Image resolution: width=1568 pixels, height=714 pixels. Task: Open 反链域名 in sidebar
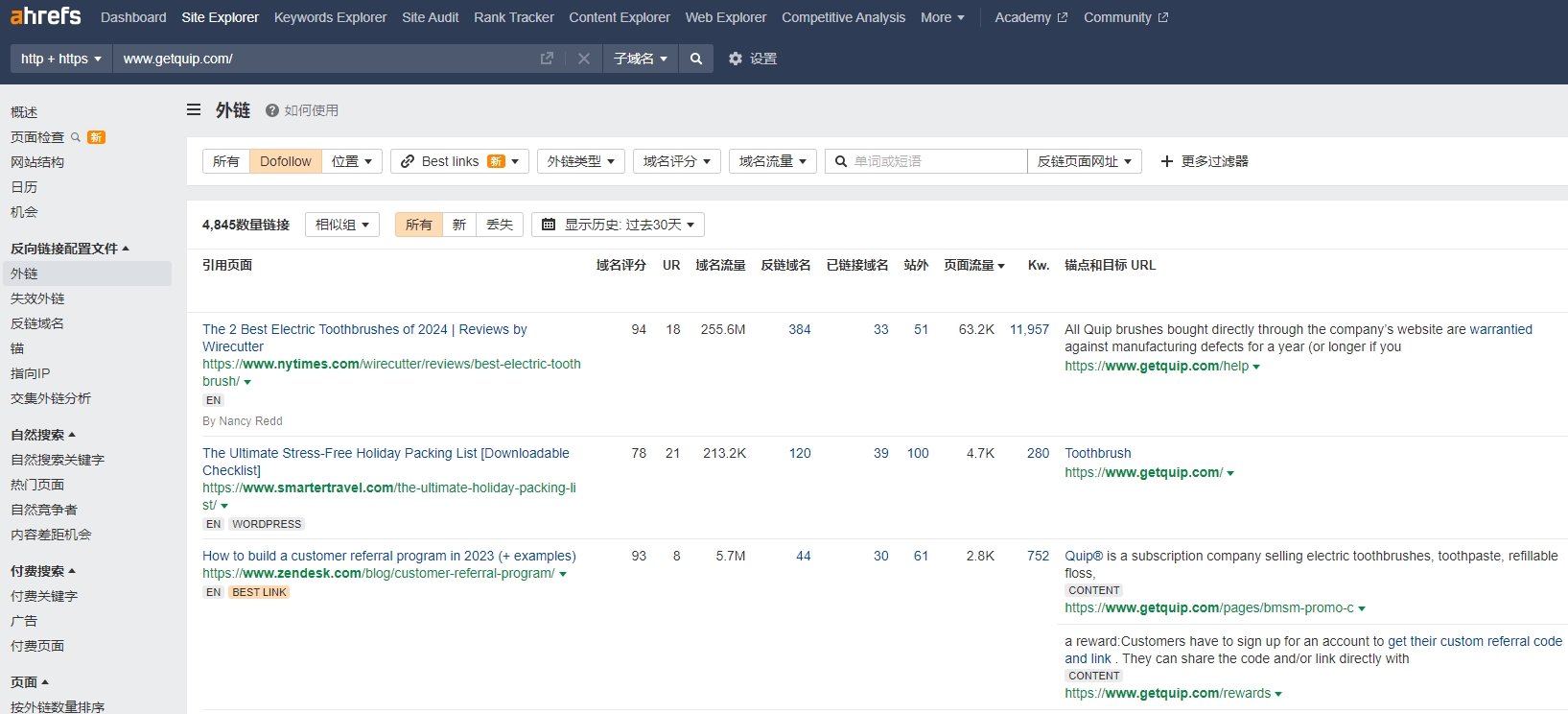37,323
